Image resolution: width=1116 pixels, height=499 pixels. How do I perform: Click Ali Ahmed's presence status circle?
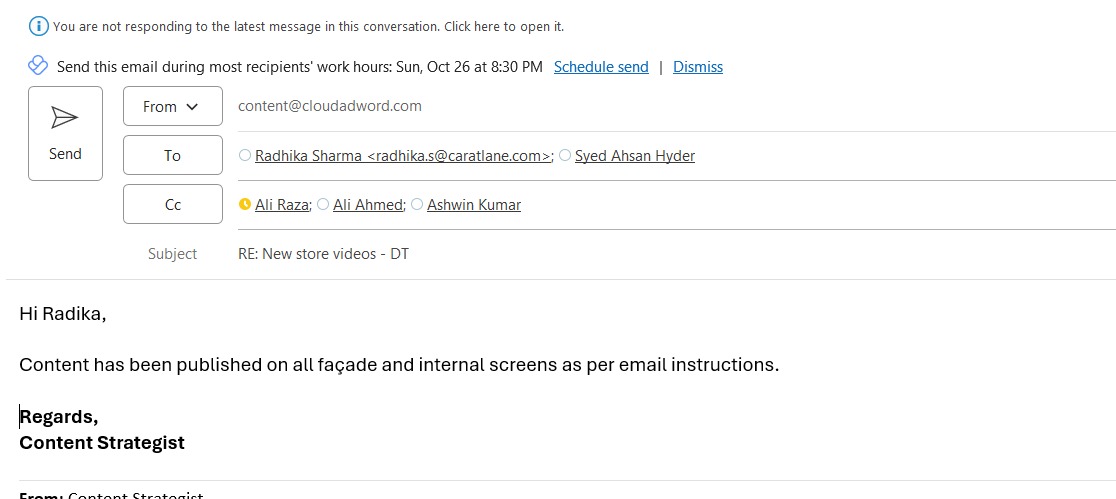[322, 205]
